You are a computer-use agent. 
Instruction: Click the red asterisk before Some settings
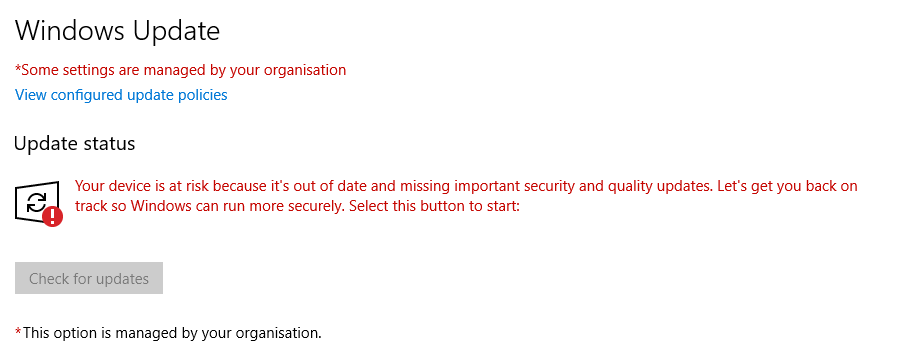click(x=18, y=69)
